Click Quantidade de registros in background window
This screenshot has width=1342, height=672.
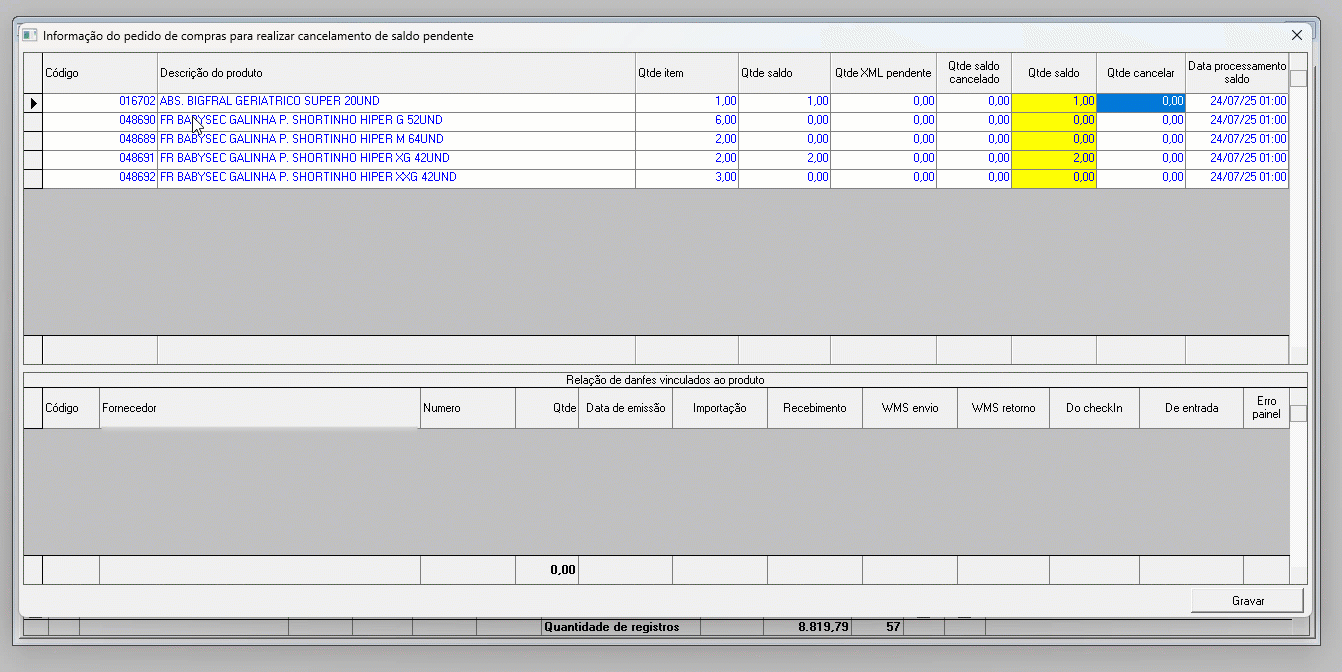611,627
